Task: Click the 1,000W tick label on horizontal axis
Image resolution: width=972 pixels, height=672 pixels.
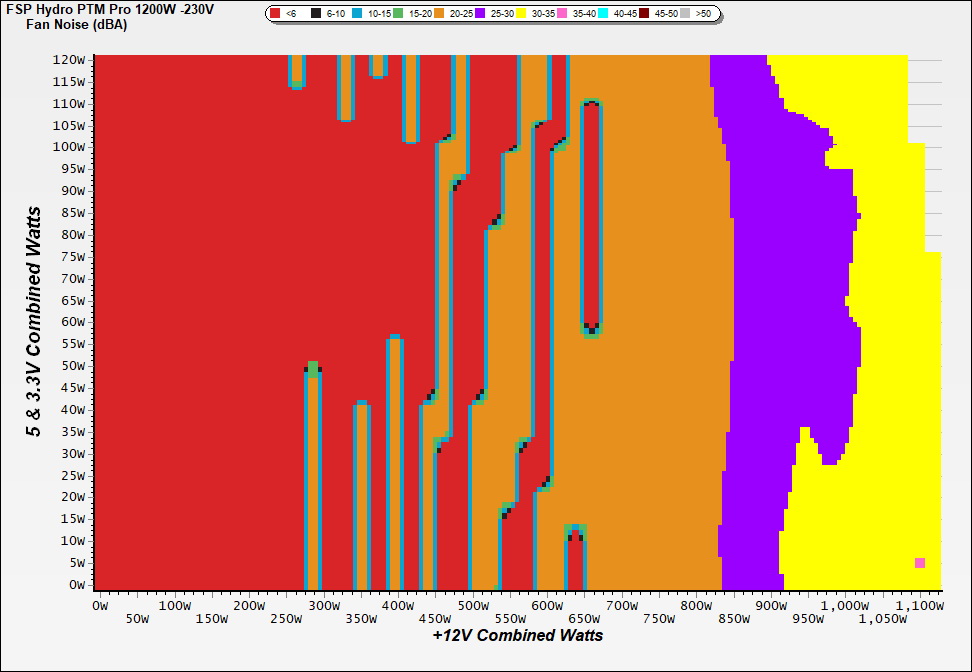Action: [x=844, y=605]
